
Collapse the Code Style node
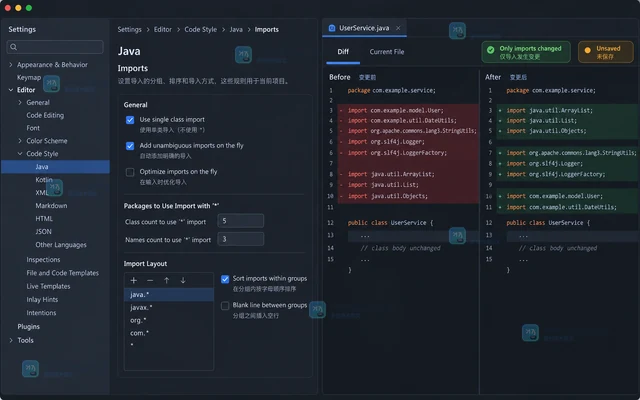(20, 153)
